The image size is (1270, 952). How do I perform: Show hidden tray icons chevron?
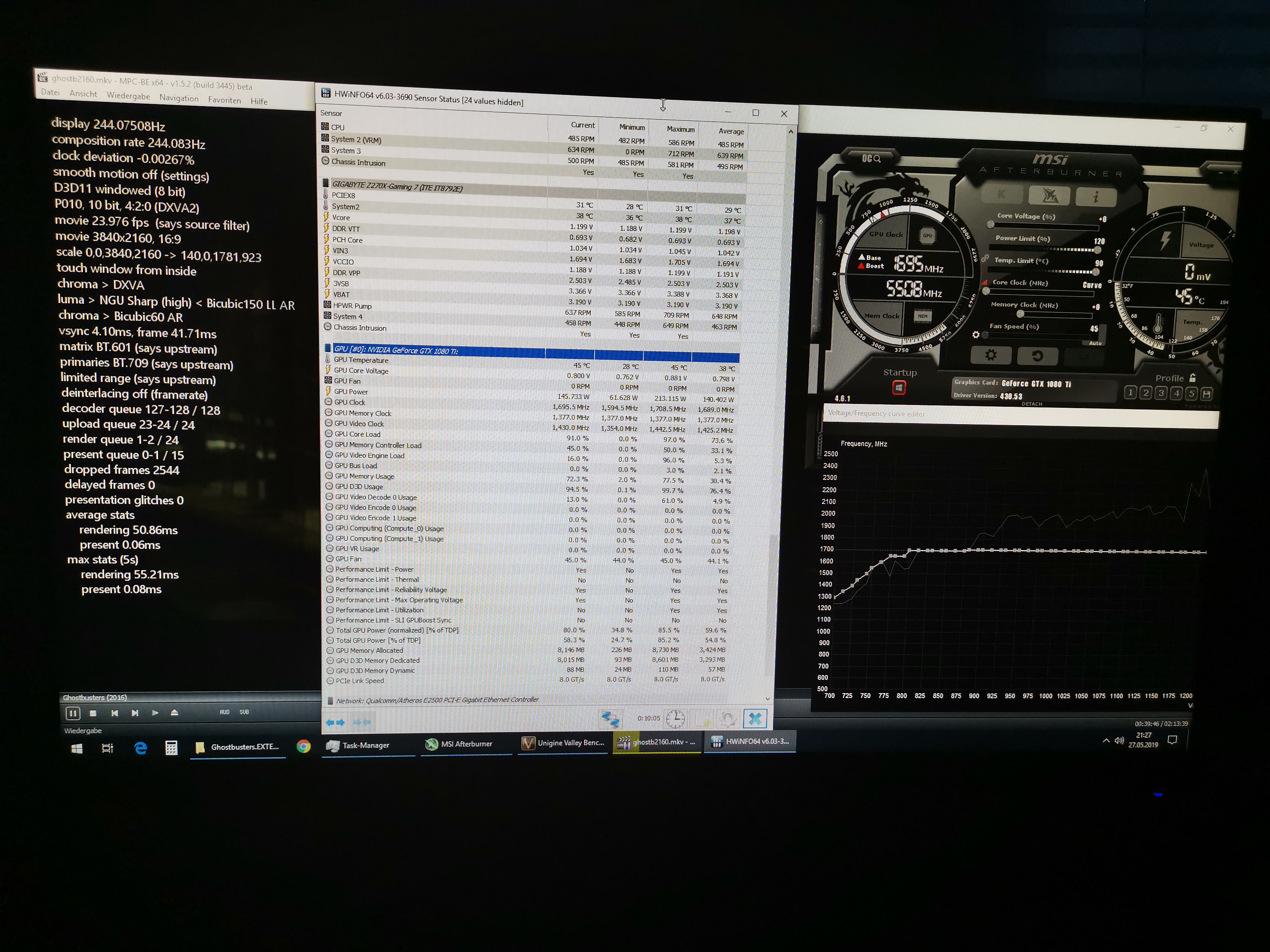(1106, 741)
